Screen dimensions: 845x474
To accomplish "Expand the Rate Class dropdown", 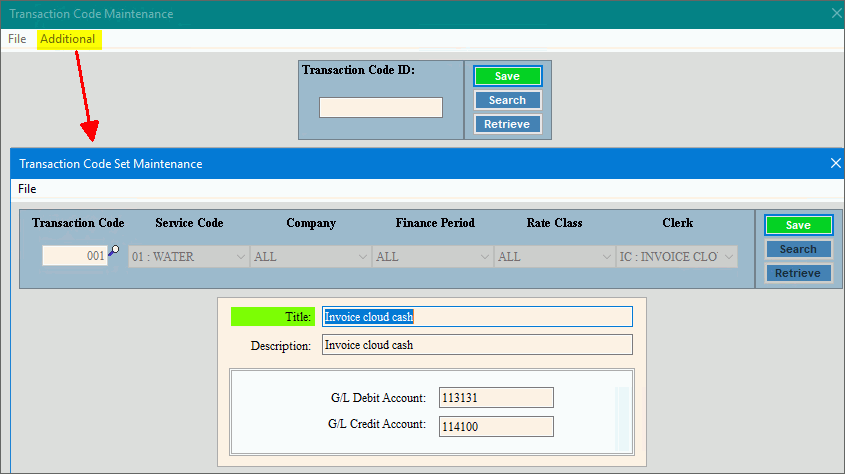I will coord(554,257).
